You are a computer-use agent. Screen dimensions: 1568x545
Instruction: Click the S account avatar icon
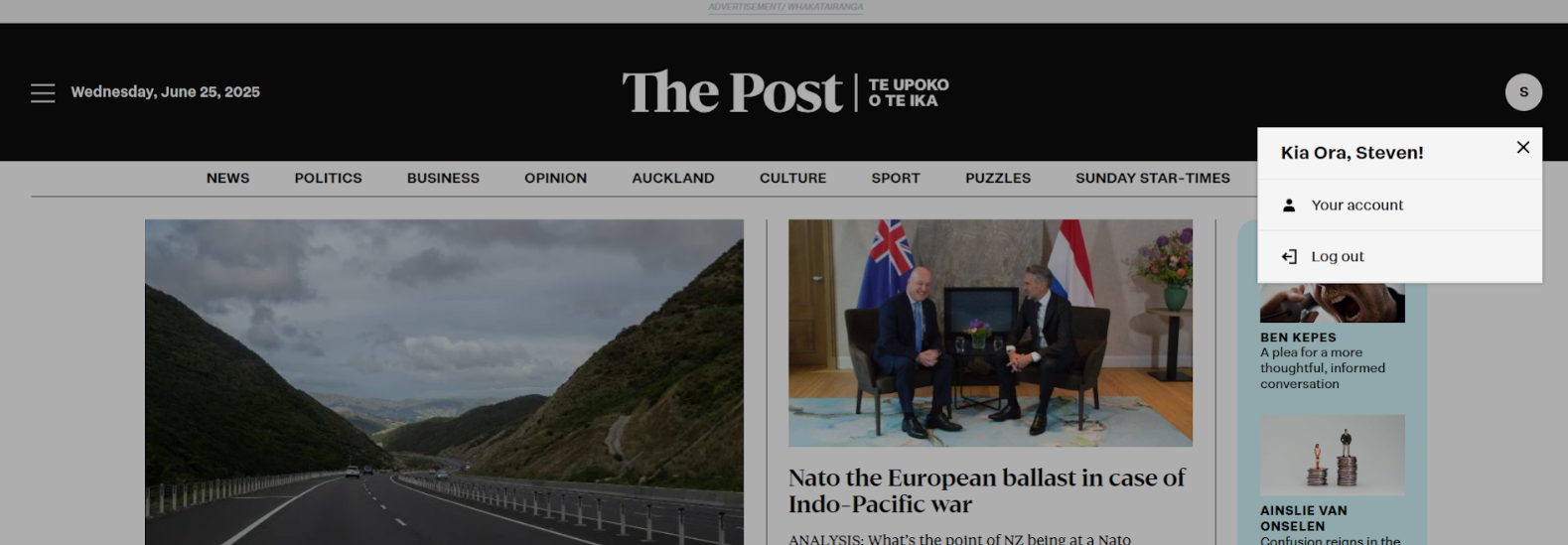(1523, 92)
